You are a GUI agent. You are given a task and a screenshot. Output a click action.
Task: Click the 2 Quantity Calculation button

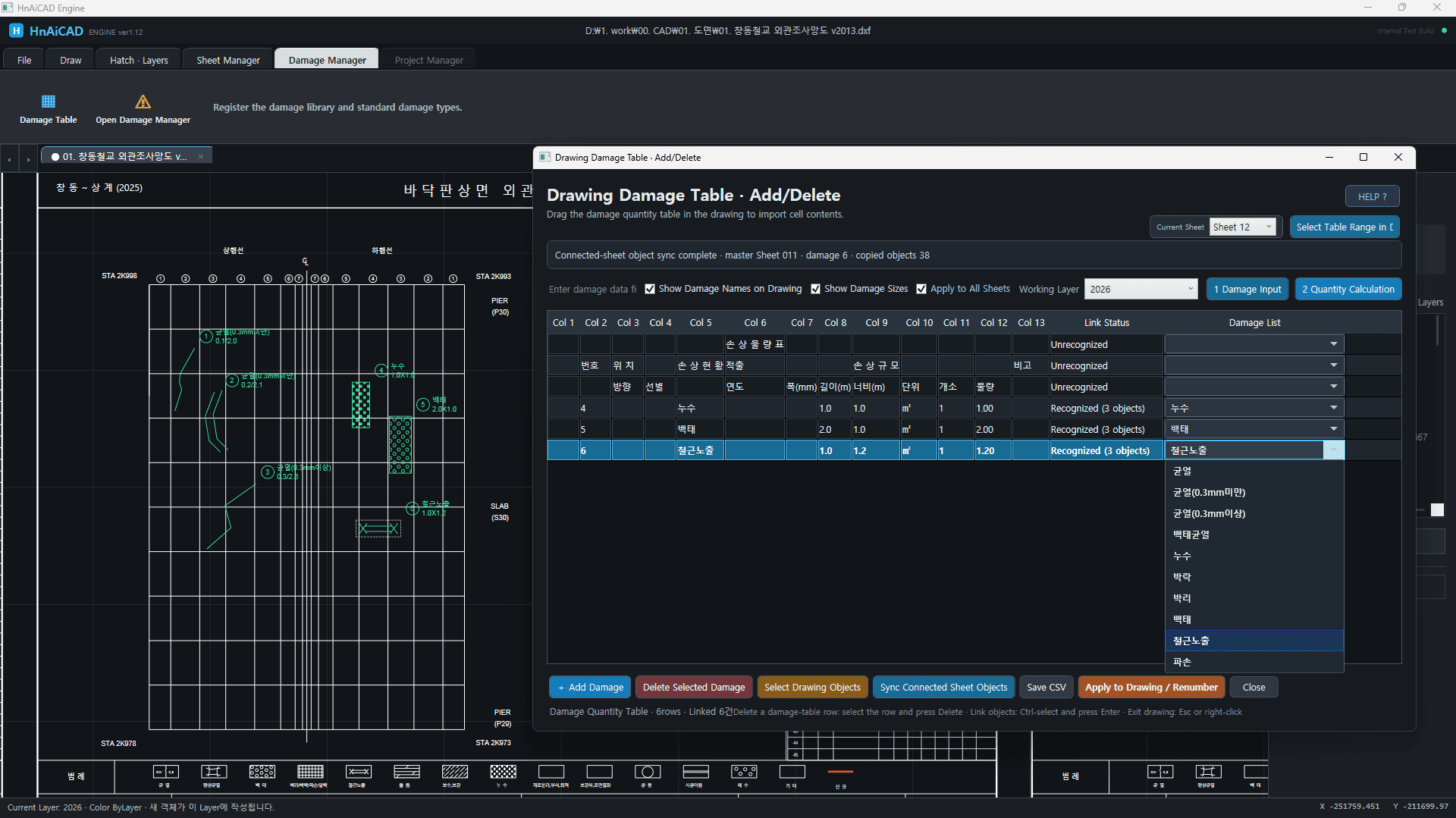click(1348, 289)
